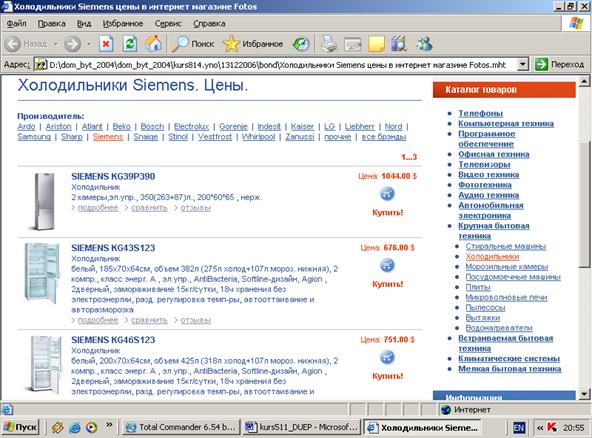Image resolution: width=592 pixels, height=438 pixels.
Task: Click the Stop toolbar icon with the red X
Action: 106,44
